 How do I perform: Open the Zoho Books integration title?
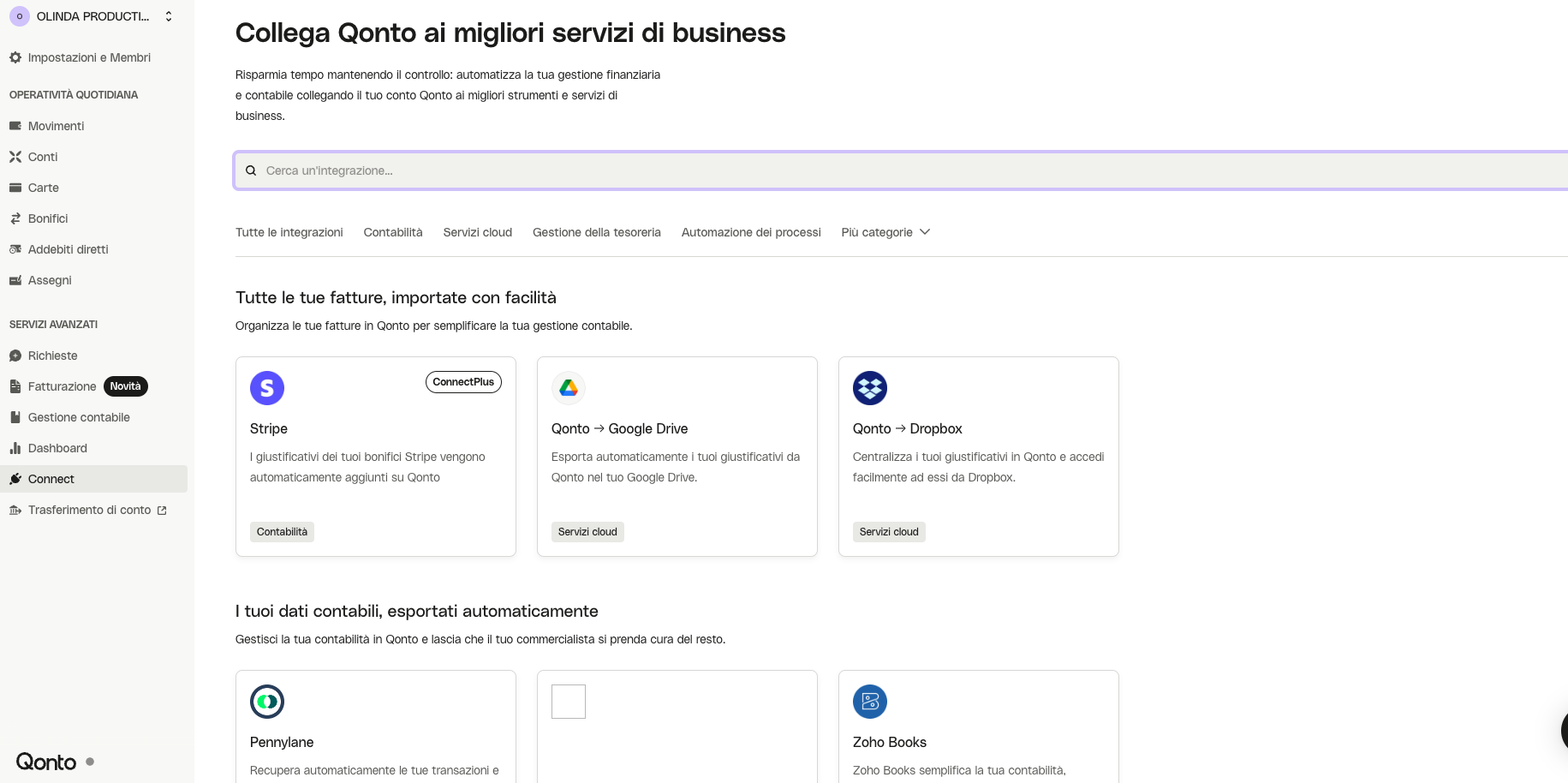[890, 742]
